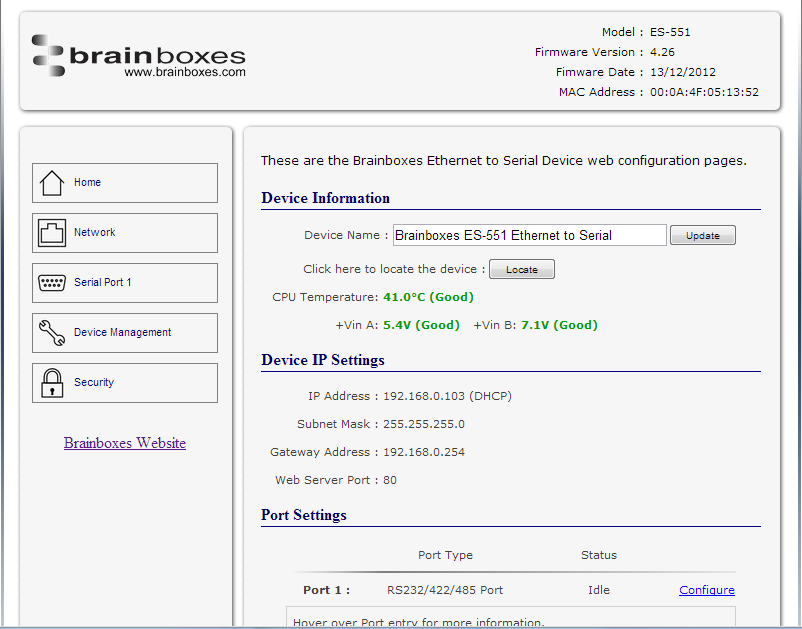
Task: Open the Home menu item
Action: [x=125, y=183]
